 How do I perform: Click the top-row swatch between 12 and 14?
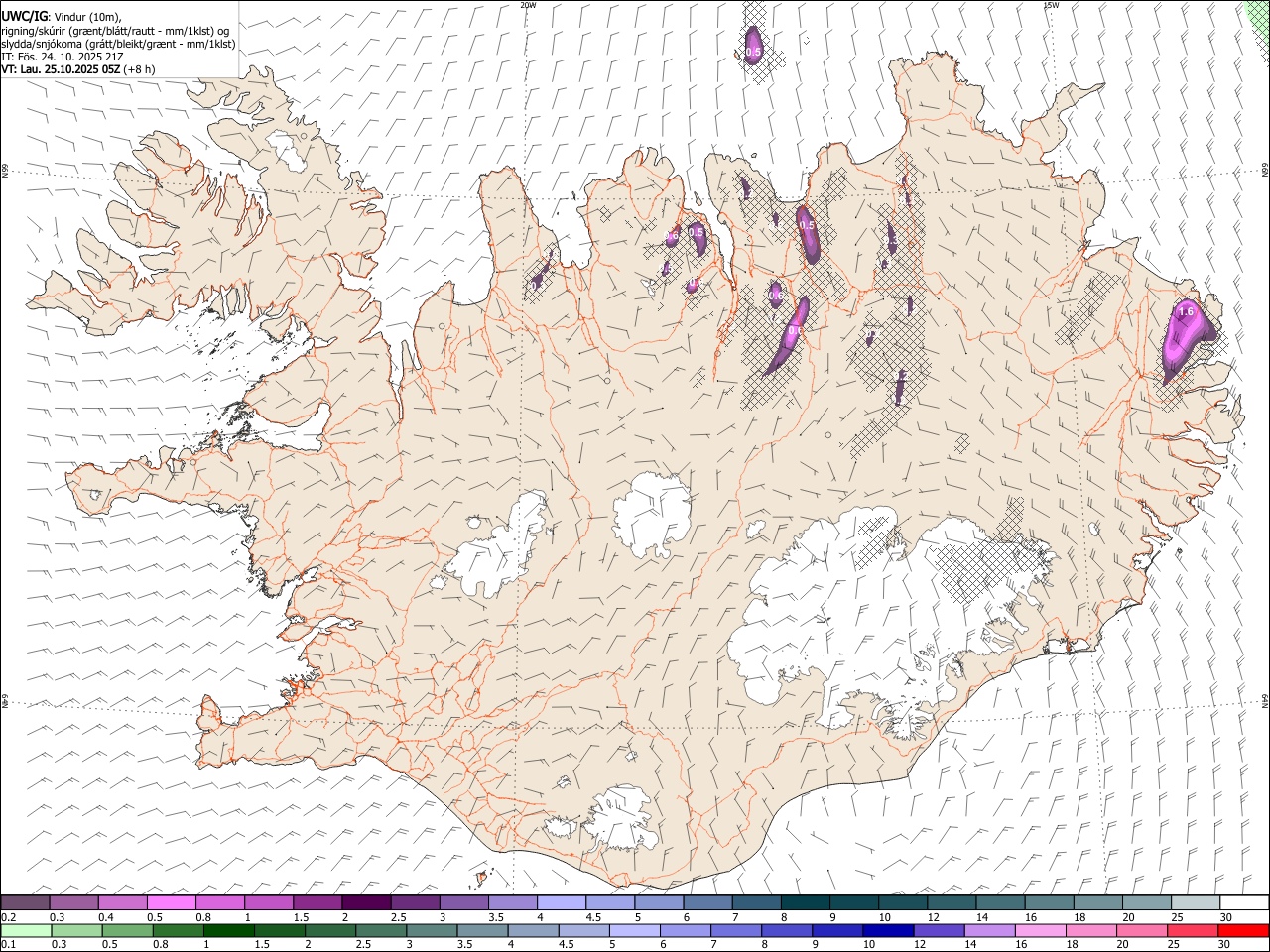pos(951,902)
